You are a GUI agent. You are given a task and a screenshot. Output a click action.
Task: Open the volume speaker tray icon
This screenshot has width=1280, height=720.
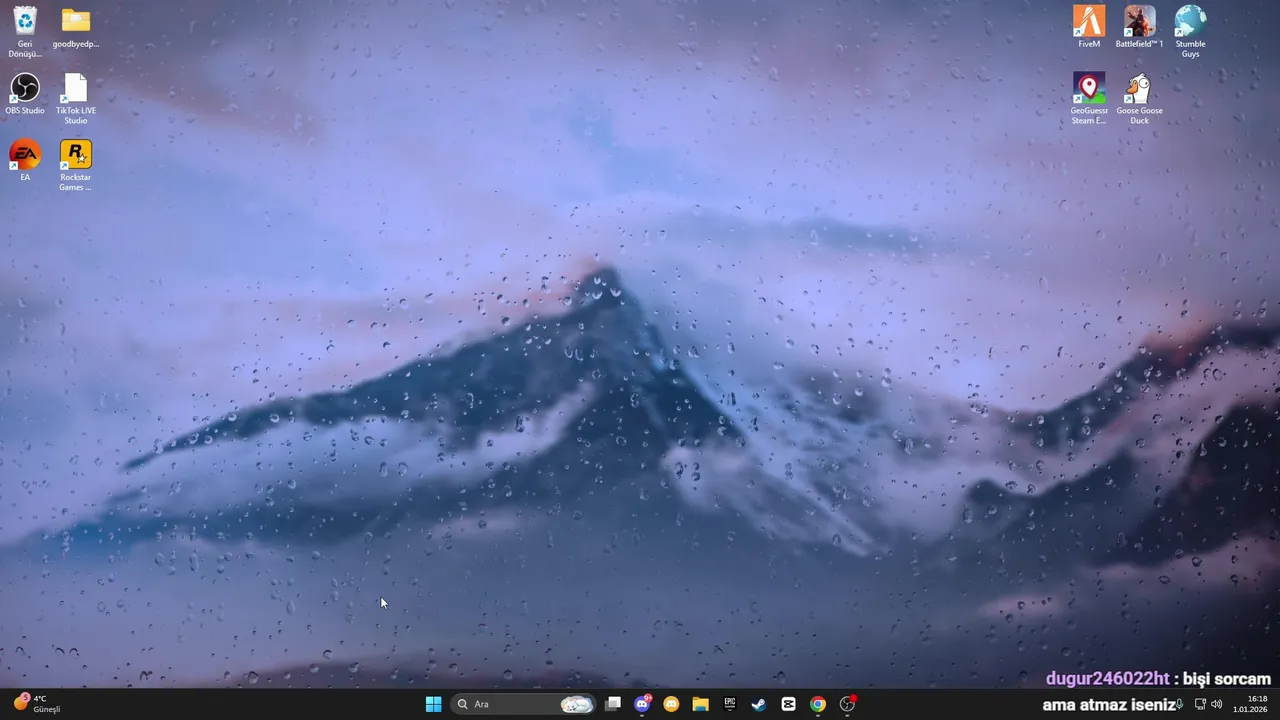coord(1216,704)
